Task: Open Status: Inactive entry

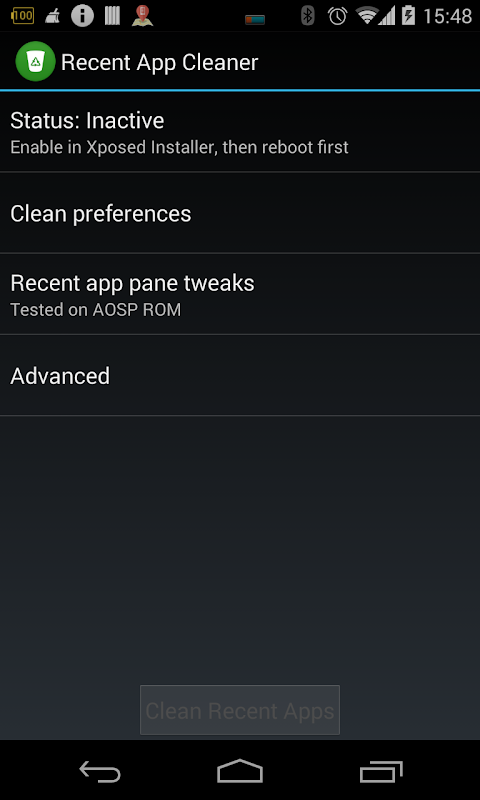Action: (240, 132)
